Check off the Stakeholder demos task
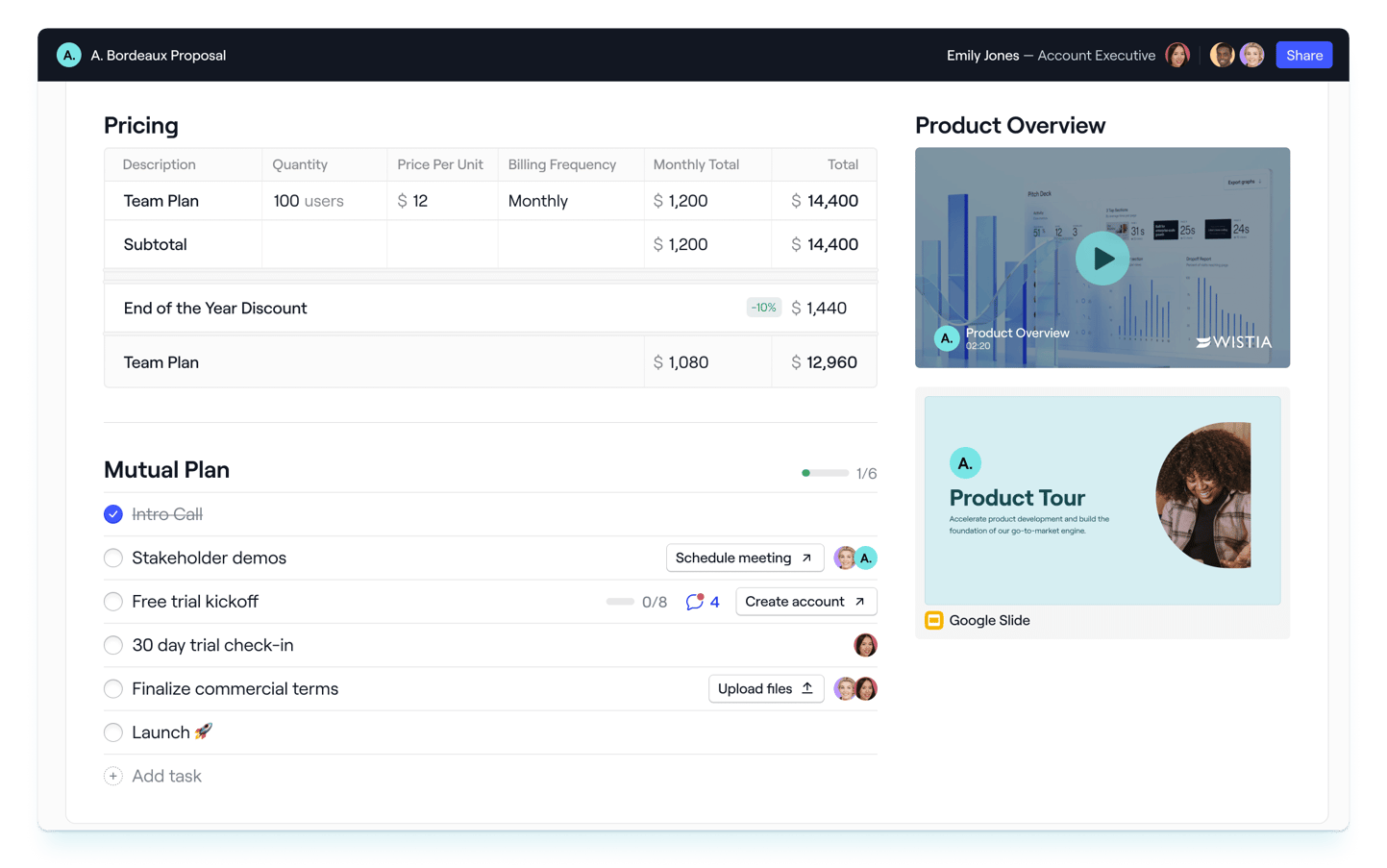 (x=112, y=558)
